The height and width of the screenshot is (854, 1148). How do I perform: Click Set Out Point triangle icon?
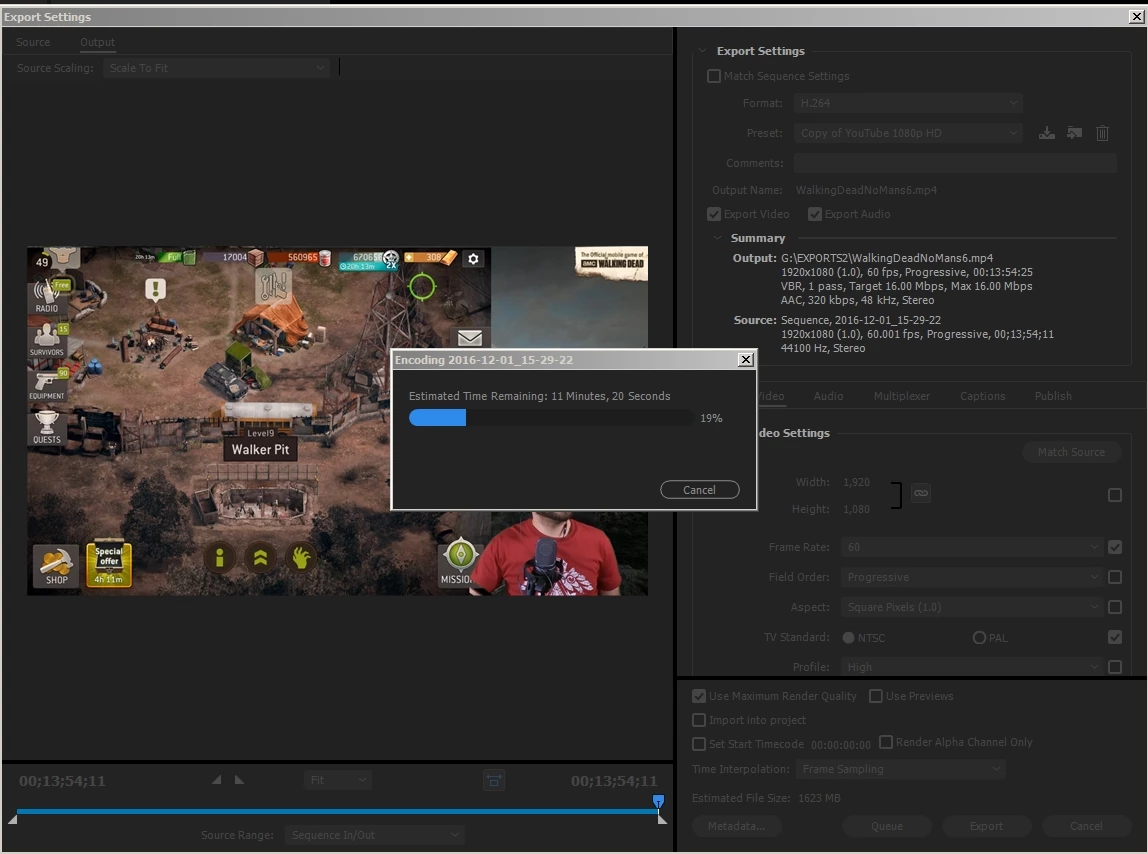(x=239, y=780)
